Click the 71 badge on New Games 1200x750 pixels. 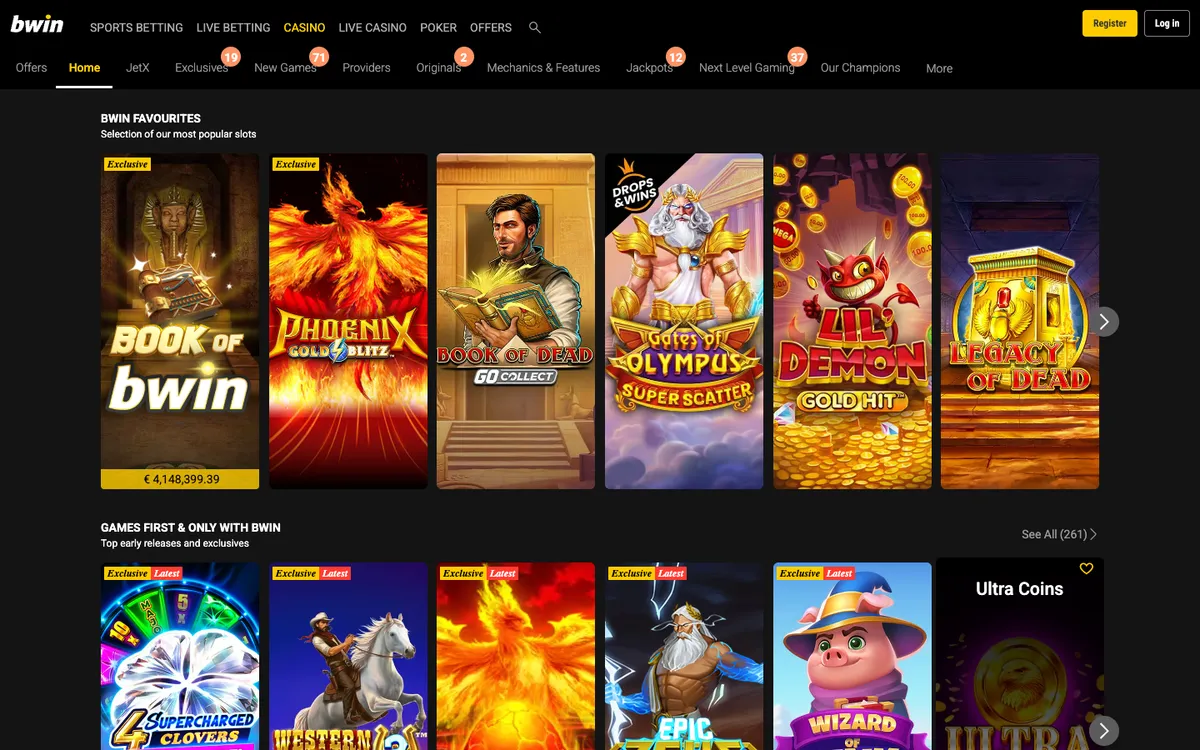pyautogui.click(x=319, y=58)
